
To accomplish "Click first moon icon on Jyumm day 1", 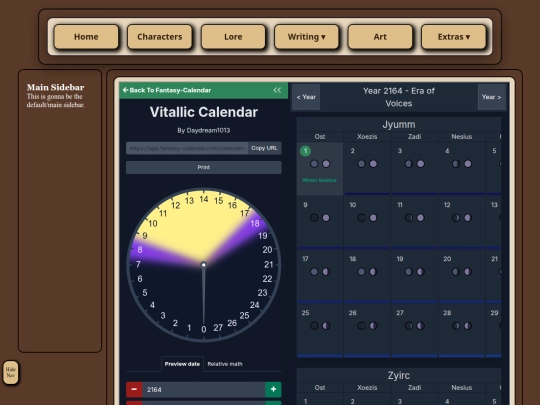I will (x=314, y=164).
